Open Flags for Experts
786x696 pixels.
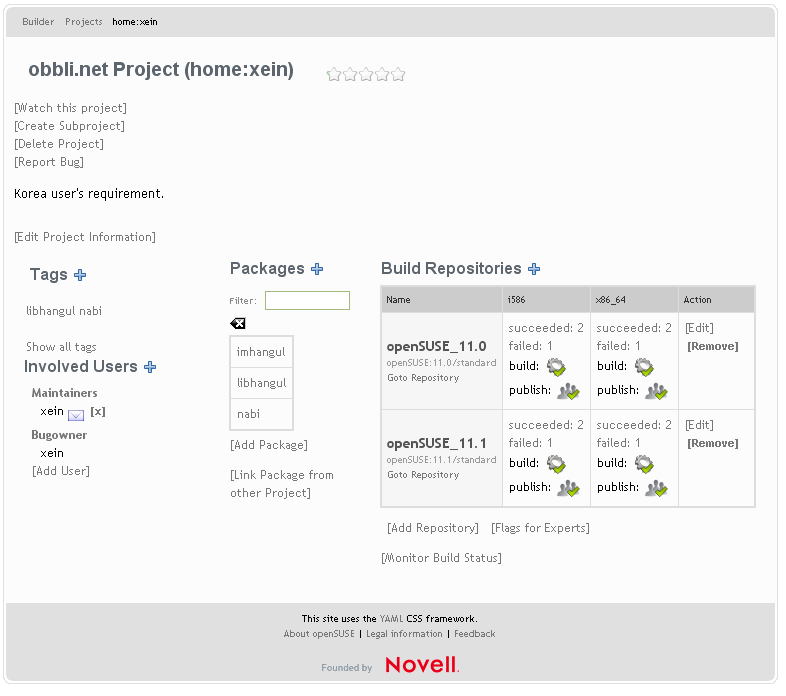pos(540,529)
